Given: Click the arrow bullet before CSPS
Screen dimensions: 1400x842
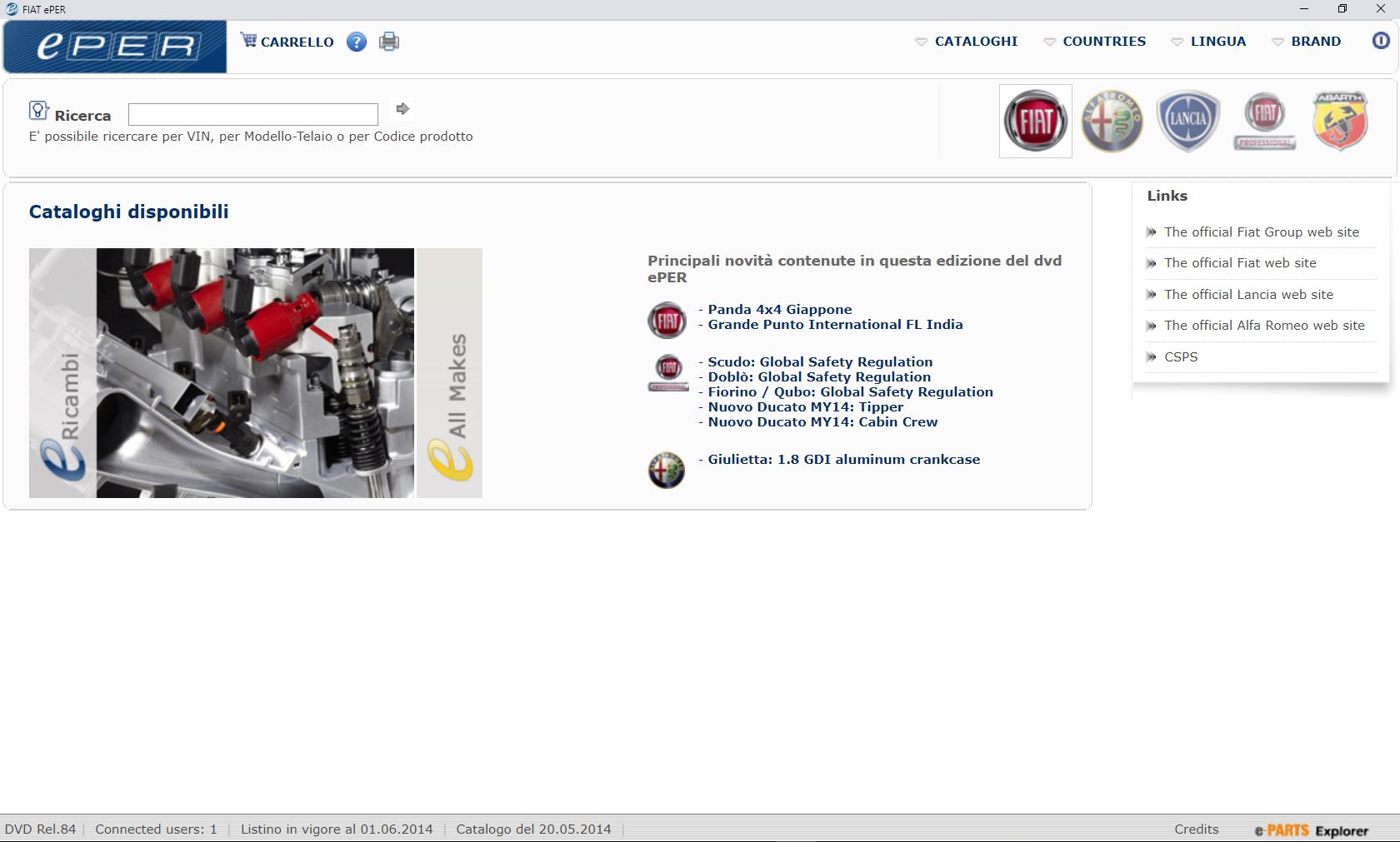Looking at the screenshot, I should click(1152, 357).
